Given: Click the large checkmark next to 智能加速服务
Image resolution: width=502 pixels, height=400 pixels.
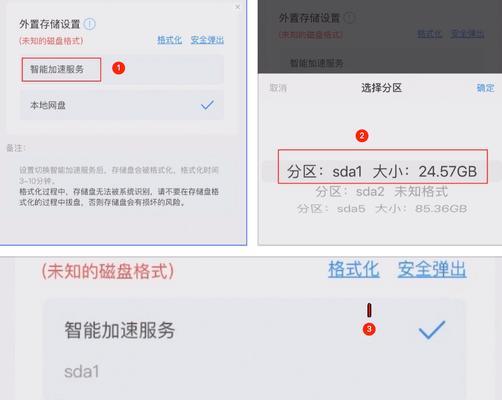Looking at the screenshot, I should [x=432, y=330].
